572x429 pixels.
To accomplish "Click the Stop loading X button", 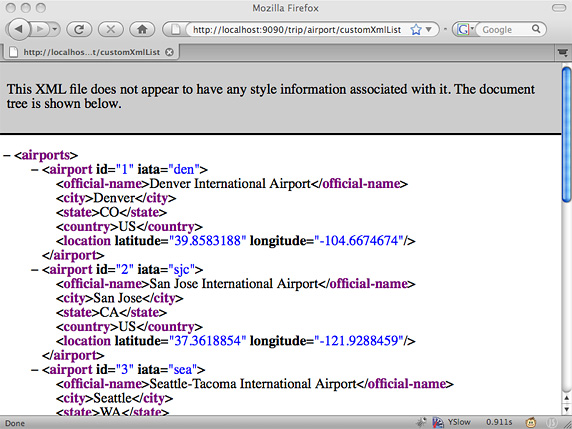I will pos(111,30).
